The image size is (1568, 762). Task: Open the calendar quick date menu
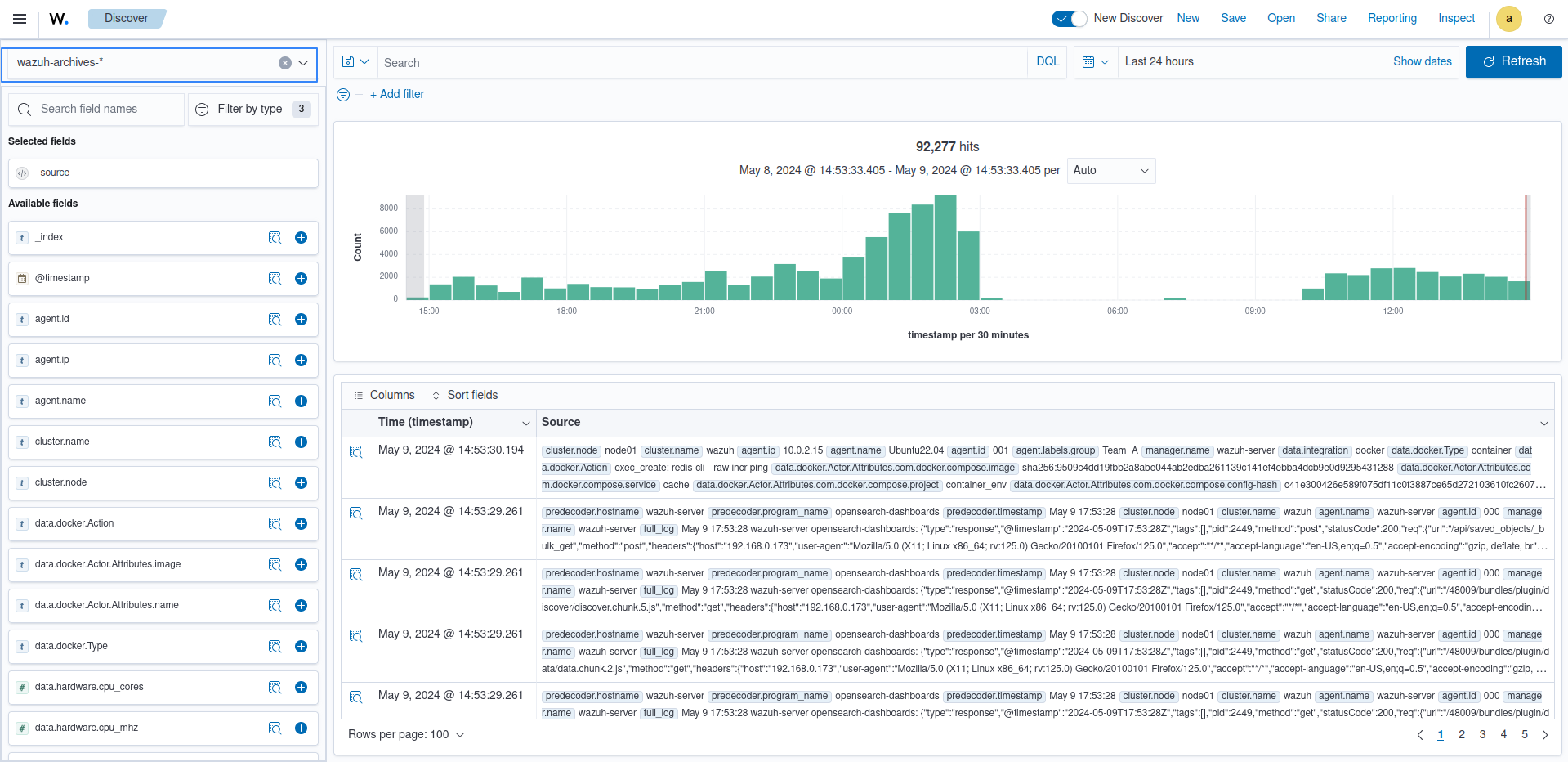point(1095,62)
